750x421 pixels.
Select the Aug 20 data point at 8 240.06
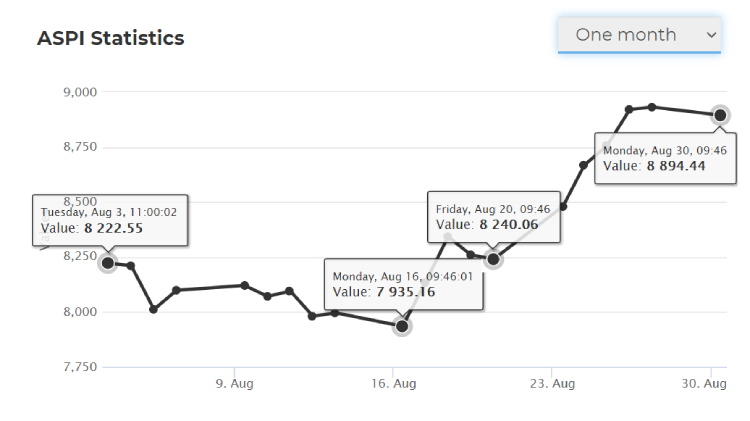pos(493,259)
